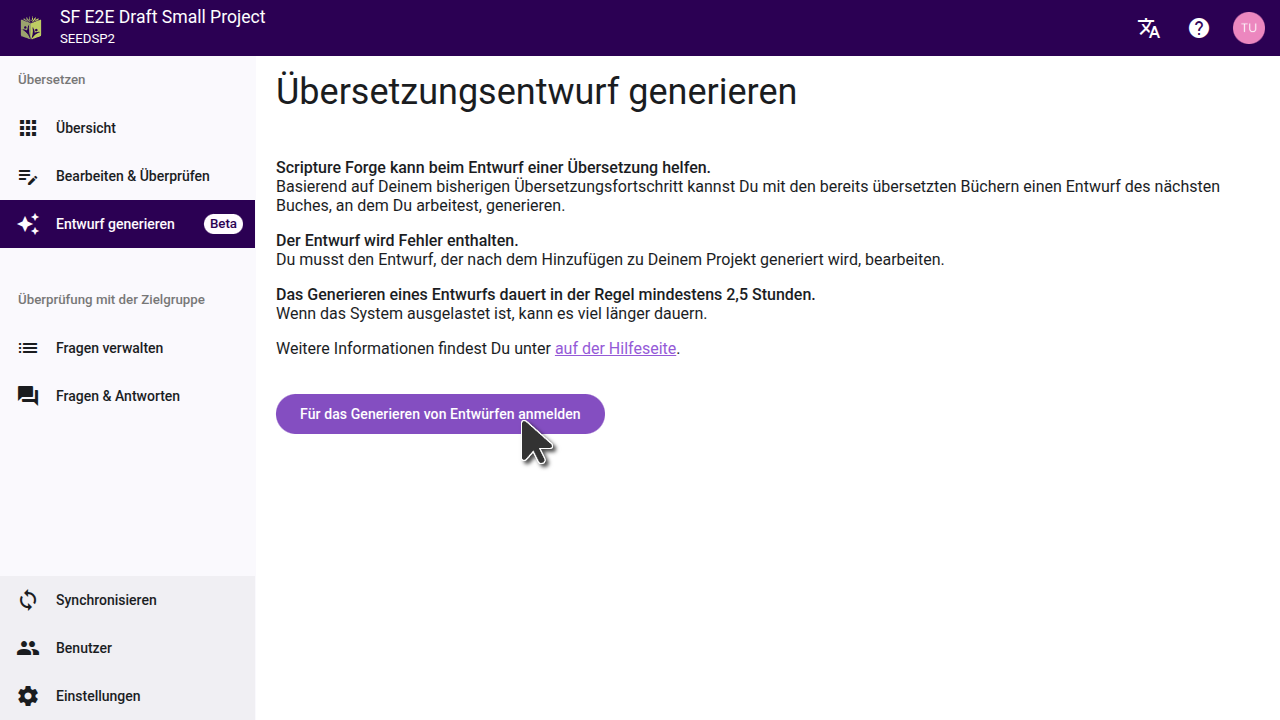Click the sparkle icon beside Entwurf generieren
The image size is (1280, 720).
point(28,224)
